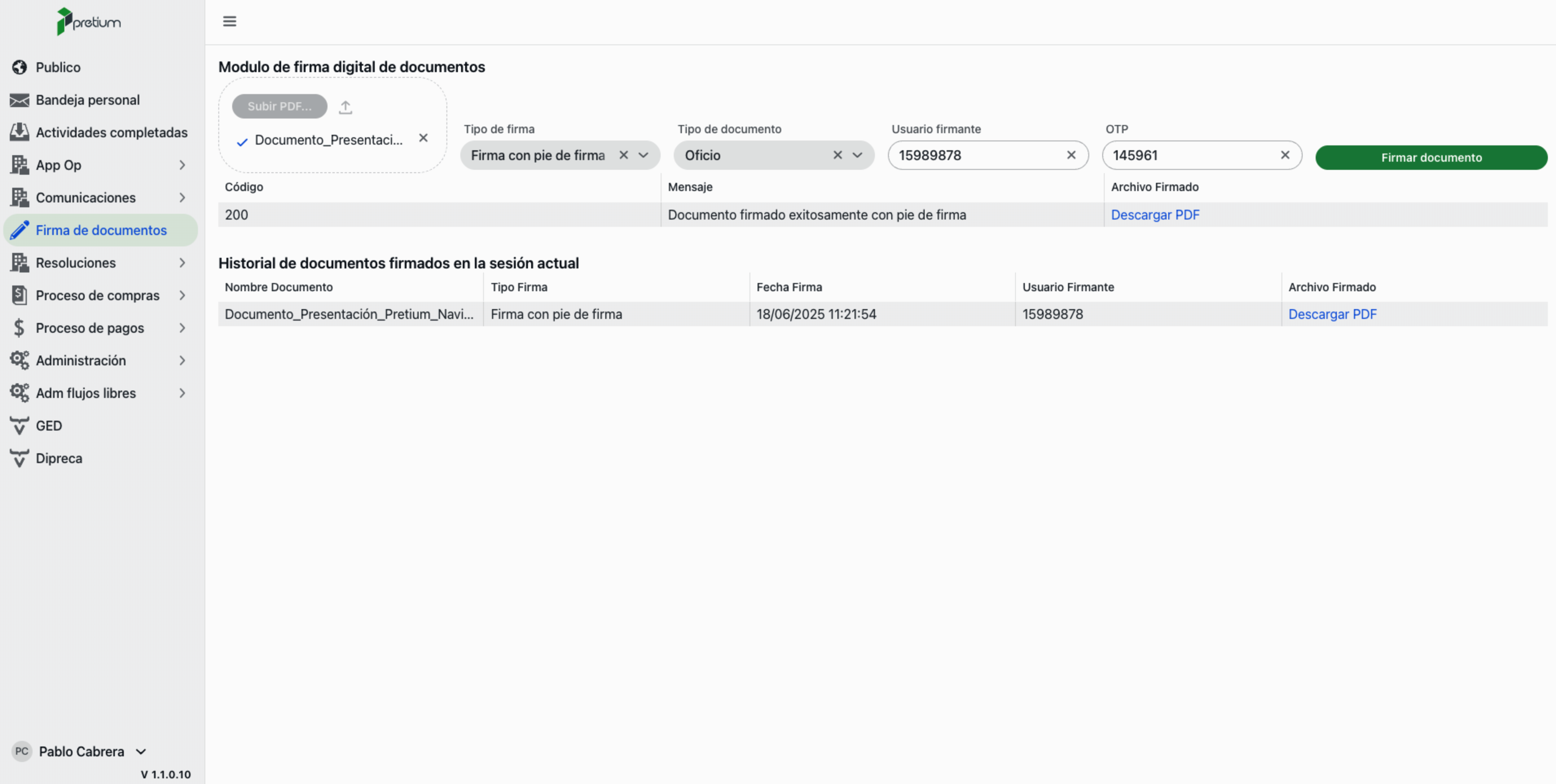The image size is (1556, 784).
Task: Remove the uploaded Documento_Presentaci file
Action: point(424,138)
